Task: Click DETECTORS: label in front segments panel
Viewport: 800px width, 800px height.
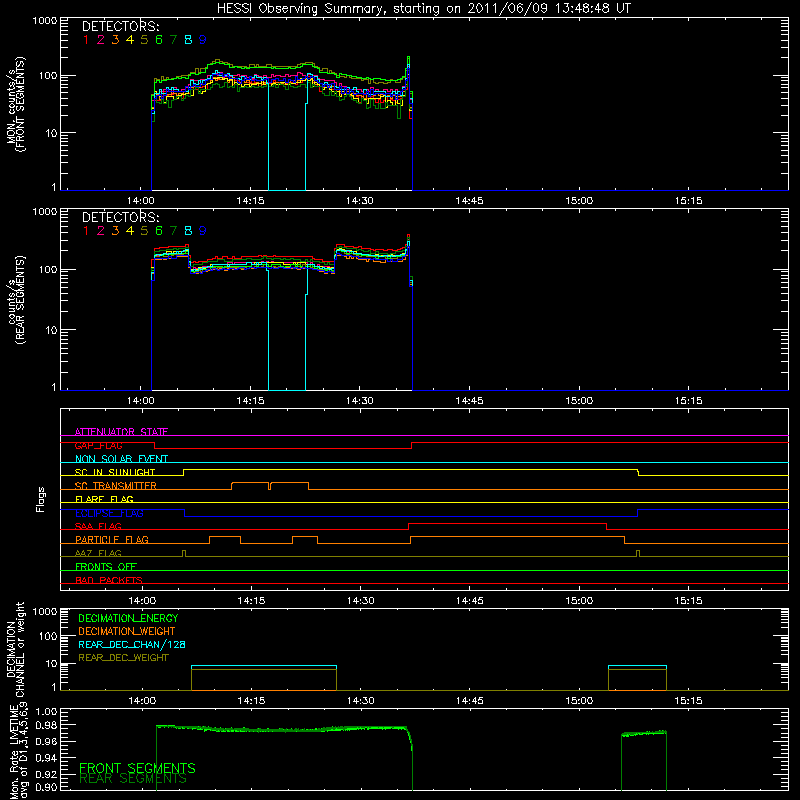Action: click(121, 26)
